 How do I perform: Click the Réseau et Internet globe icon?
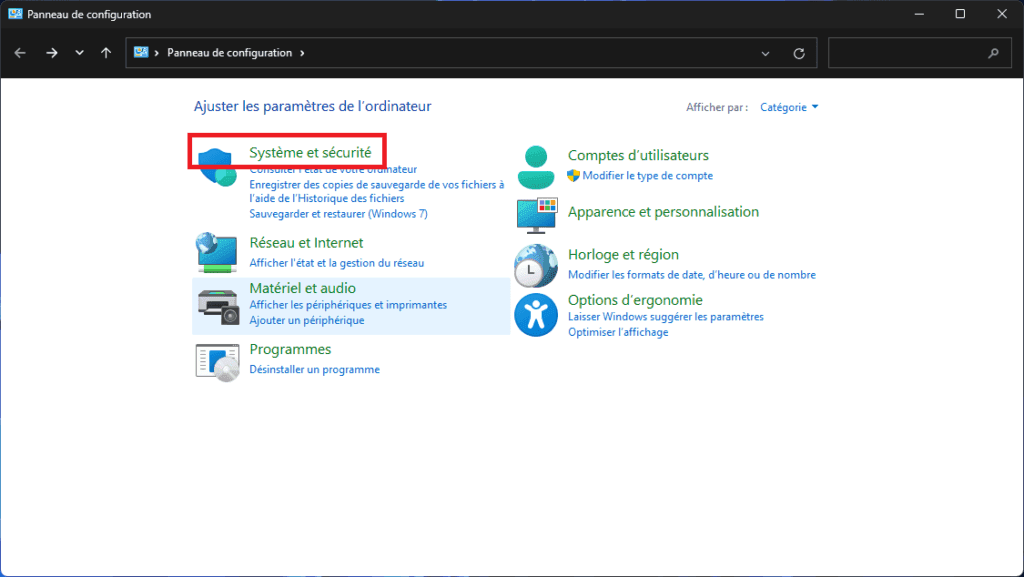point(216,252)
